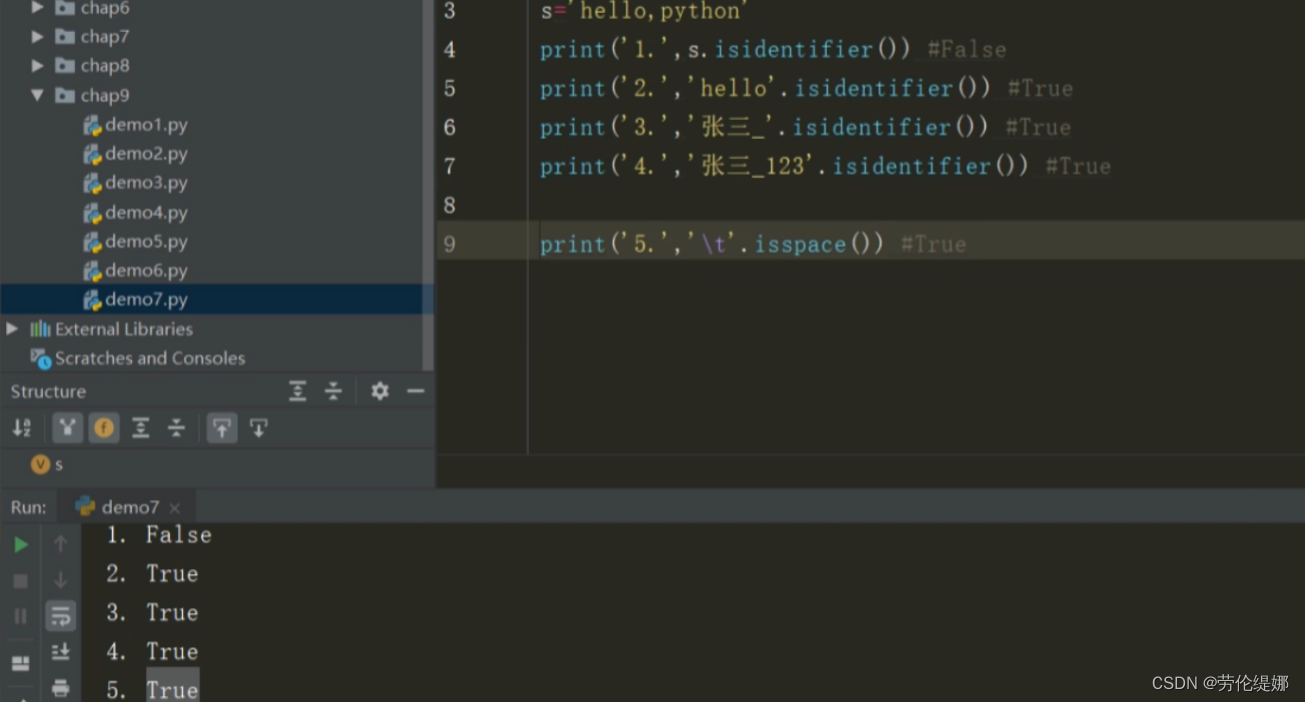The image size is (1305, 702).
Task: Click the #False comment on line 4
Action: click(x=967, y=49)
